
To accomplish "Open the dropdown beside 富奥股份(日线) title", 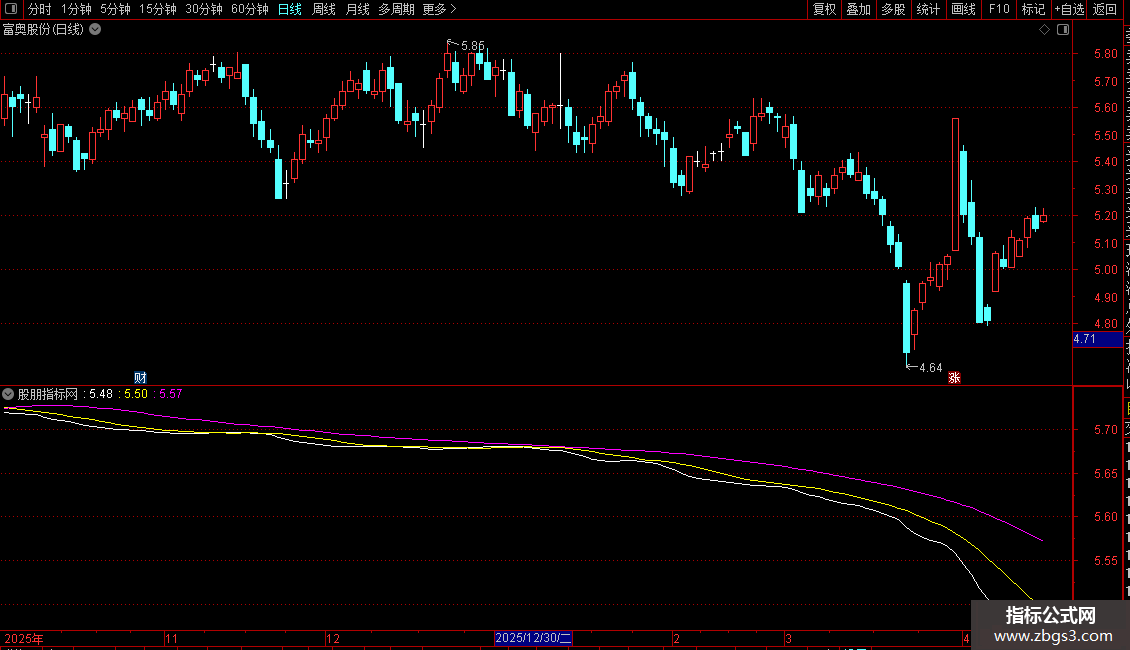I will click(x=95, y=30).
